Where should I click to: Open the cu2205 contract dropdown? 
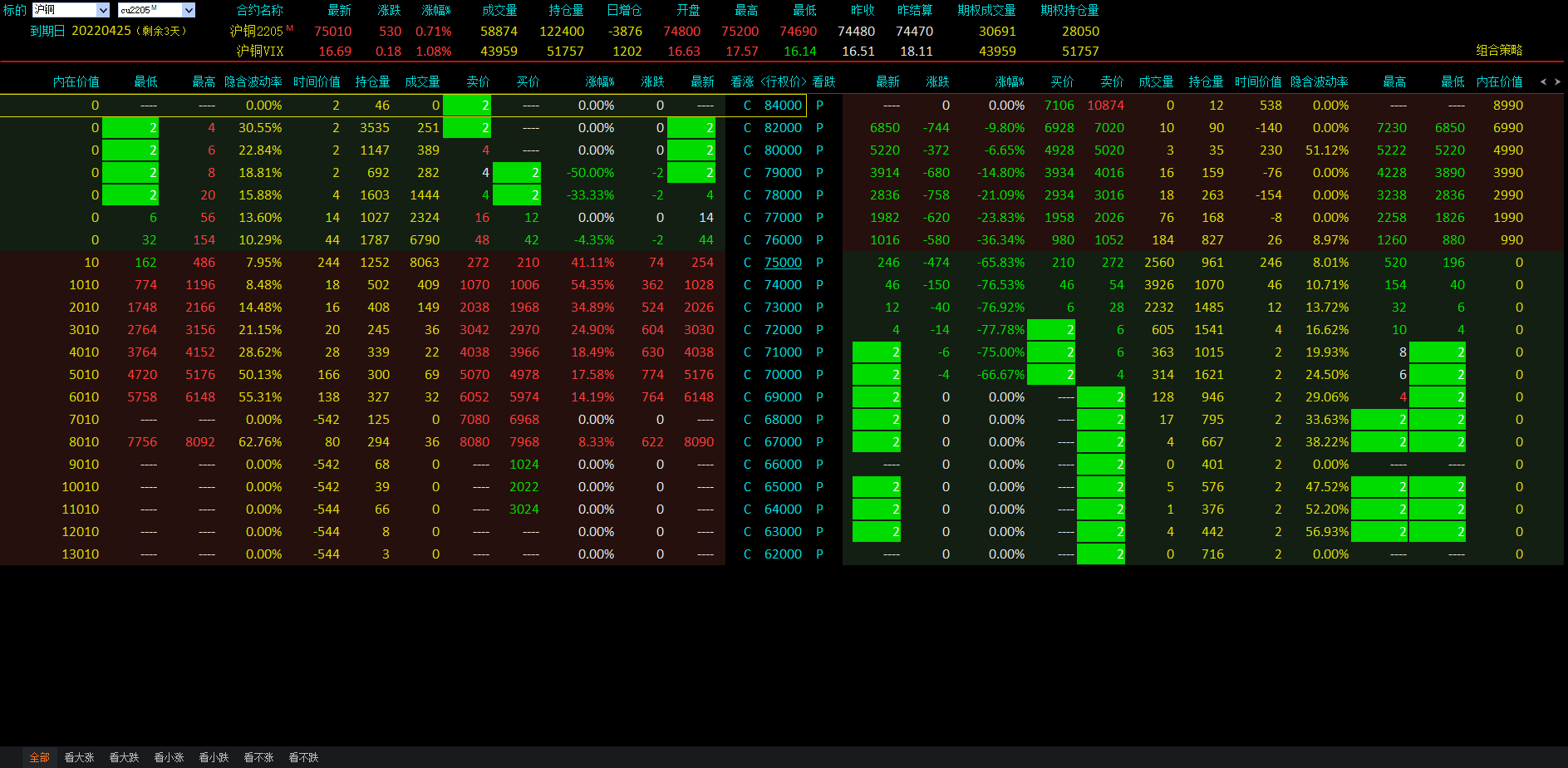(189, 10)
